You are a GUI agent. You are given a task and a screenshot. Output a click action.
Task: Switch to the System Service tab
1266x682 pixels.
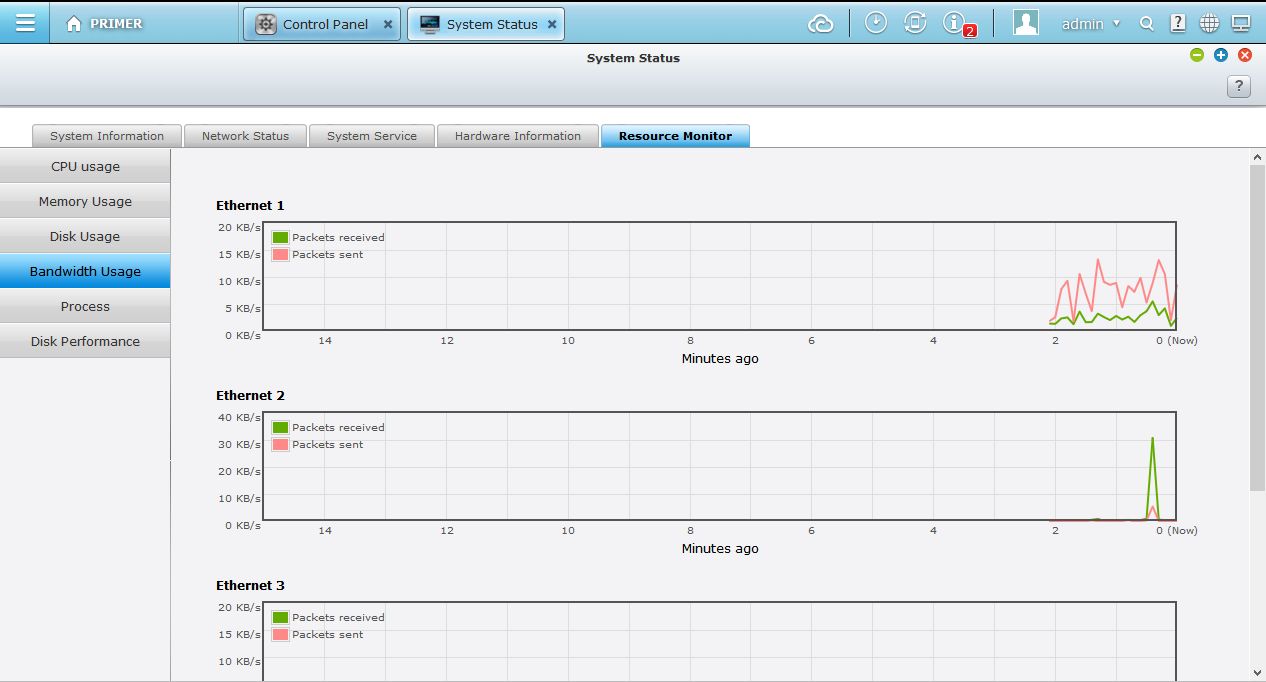(x=372, y=136)
